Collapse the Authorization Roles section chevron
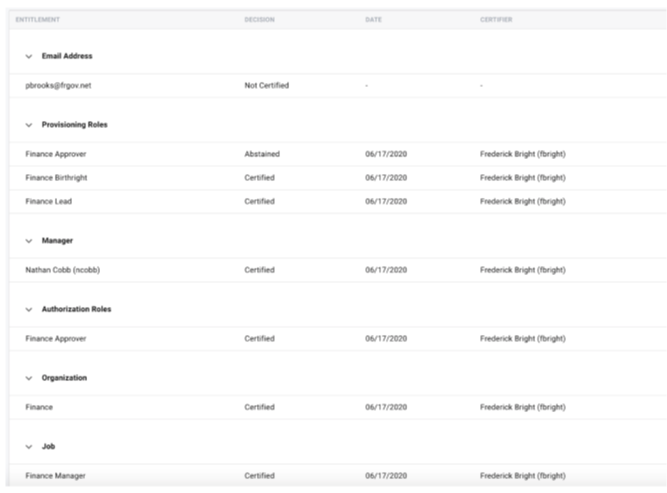Viewport: 667px width, 493px height. (x=29, y=309)
